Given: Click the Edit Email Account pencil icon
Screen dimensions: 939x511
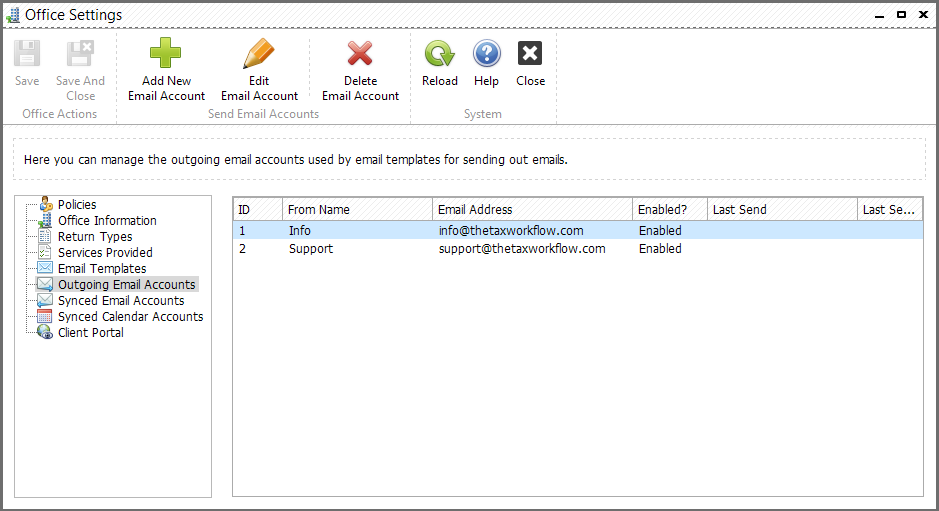Looking at the screenshot, I should tap(259, 53).
